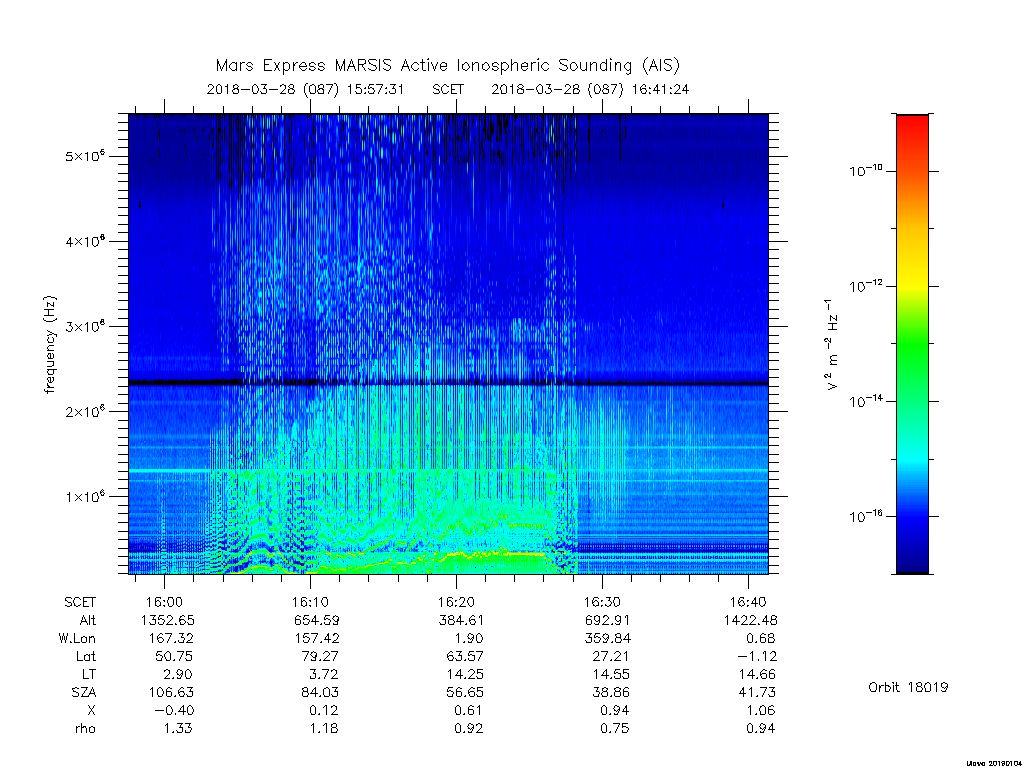This screenshot has height=768, width=1024.
Task: Click the X value '-0.40'
Action: coord(173,711)
